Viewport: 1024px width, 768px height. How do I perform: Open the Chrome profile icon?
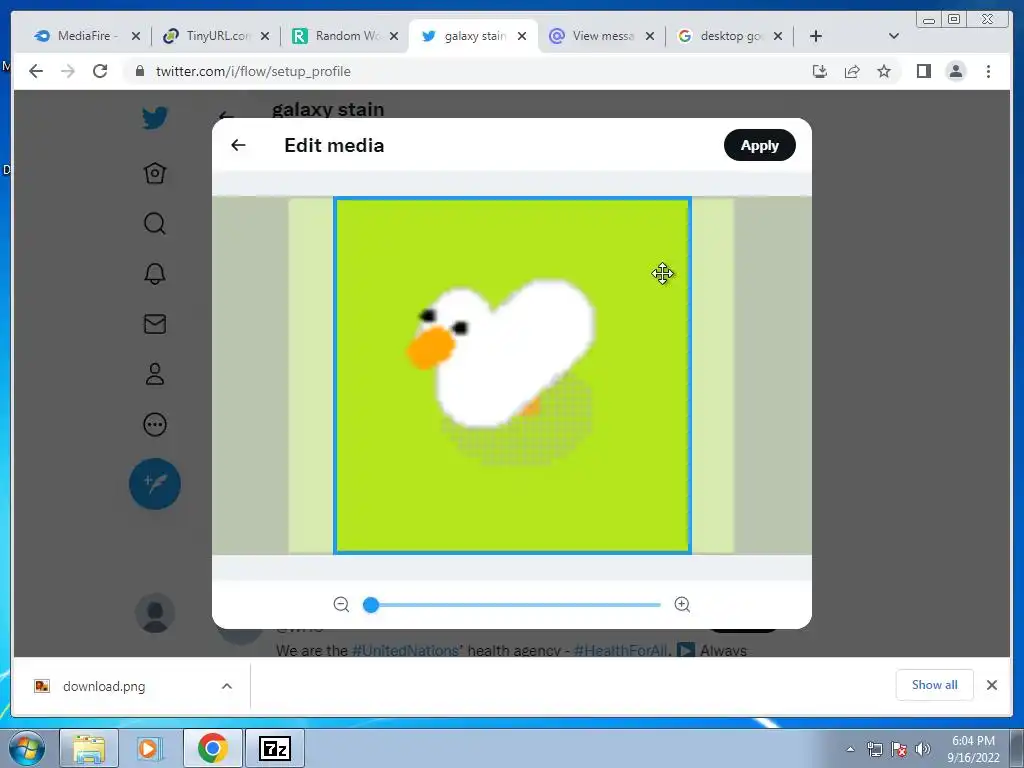click(956, 71)
